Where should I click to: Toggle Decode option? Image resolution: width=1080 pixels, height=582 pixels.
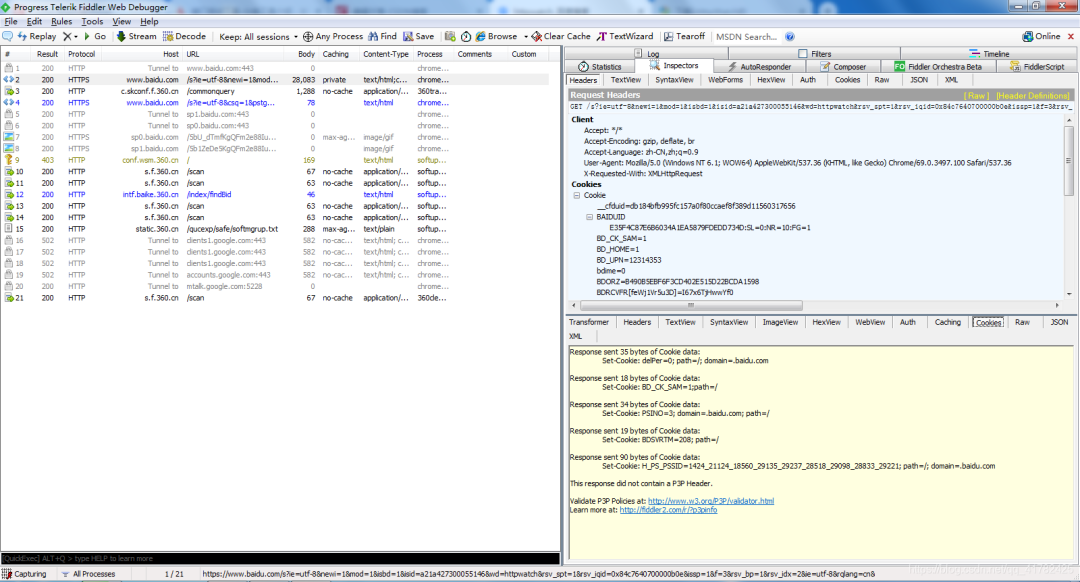click(184, 37)
